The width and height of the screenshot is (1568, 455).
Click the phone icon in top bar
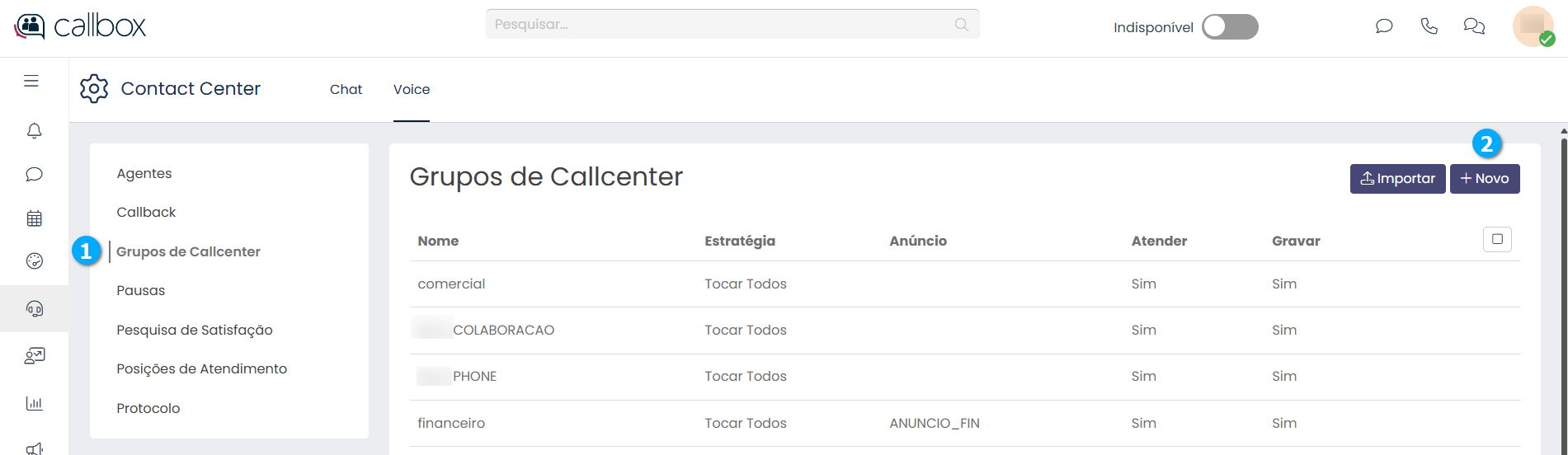tap(1429, 26)
